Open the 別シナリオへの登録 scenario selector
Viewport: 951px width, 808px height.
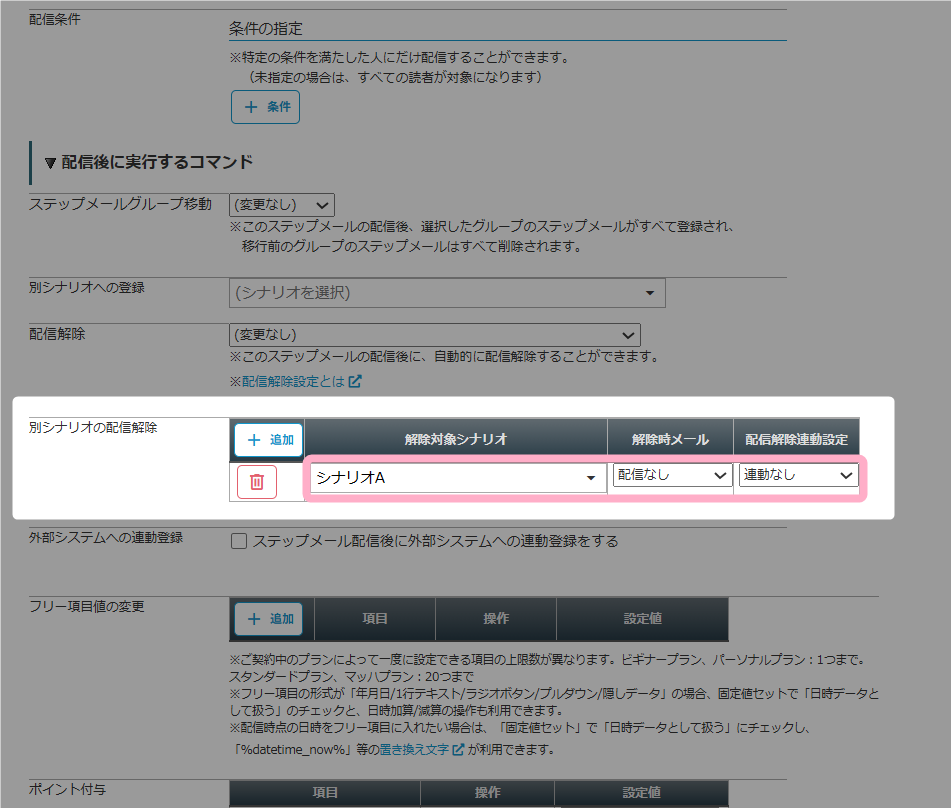(x=446, y=293)
